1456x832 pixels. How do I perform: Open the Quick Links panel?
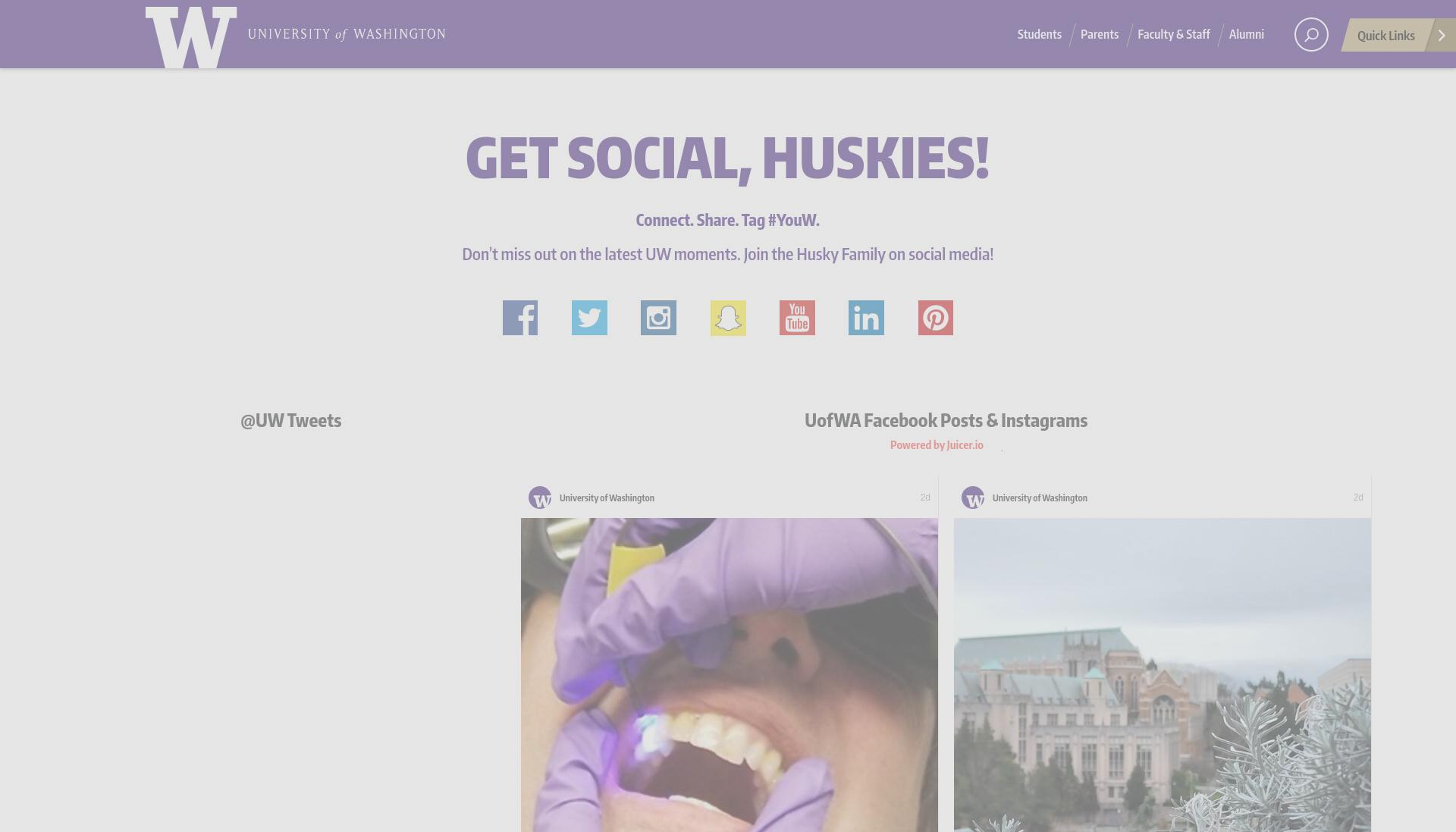(1385, 36)
